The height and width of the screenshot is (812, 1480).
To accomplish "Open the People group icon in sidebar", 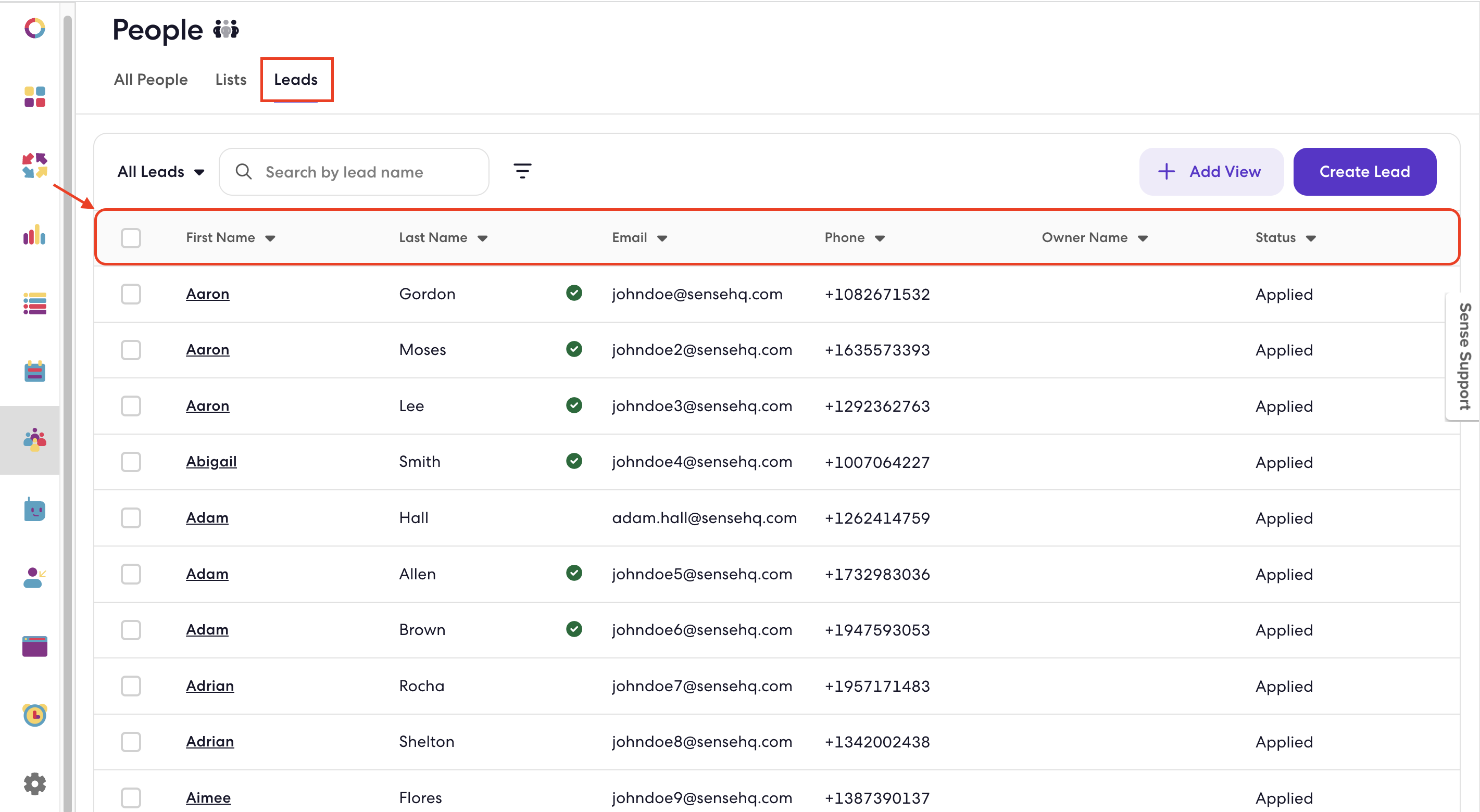I will click(34, 440).
